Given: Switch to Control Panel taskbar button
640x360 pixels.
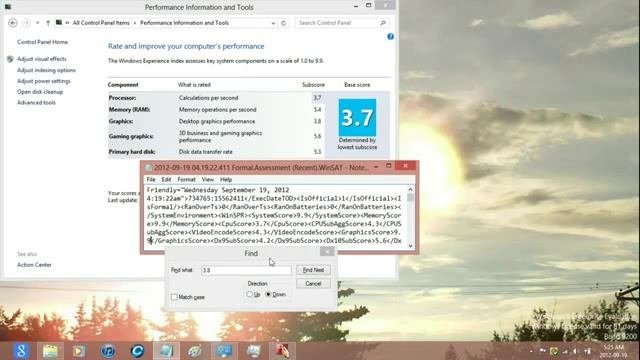Looking at the screenshot, I should pyautogui.click(x=224, y=351).
